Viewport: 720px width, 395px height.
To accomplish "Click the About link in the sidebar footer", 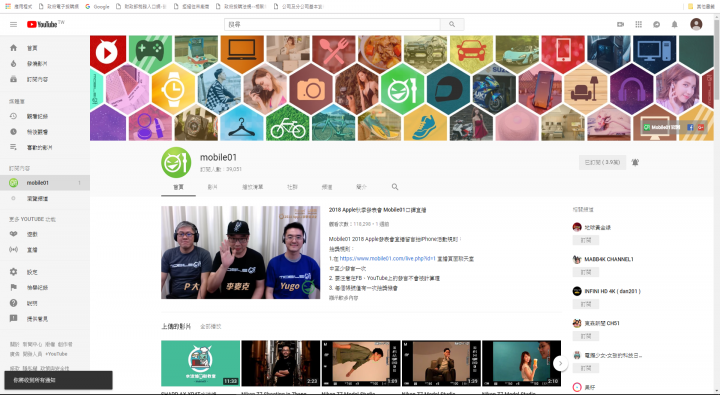I will pos(15,344).
